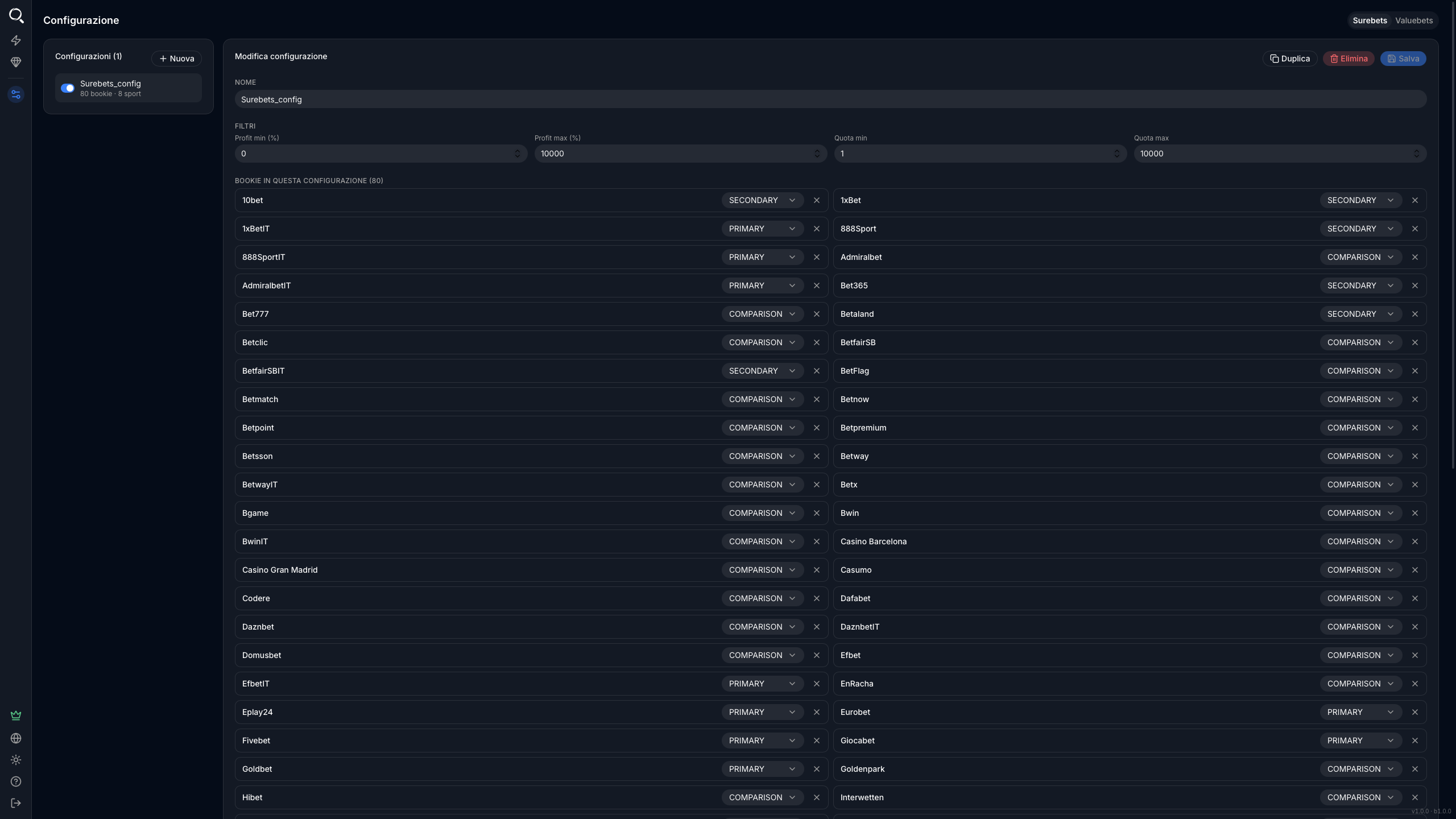This screenshot has height=819, width=1456.
Task: Open the diamond sidebar icon
Action: tap(16, 62)
